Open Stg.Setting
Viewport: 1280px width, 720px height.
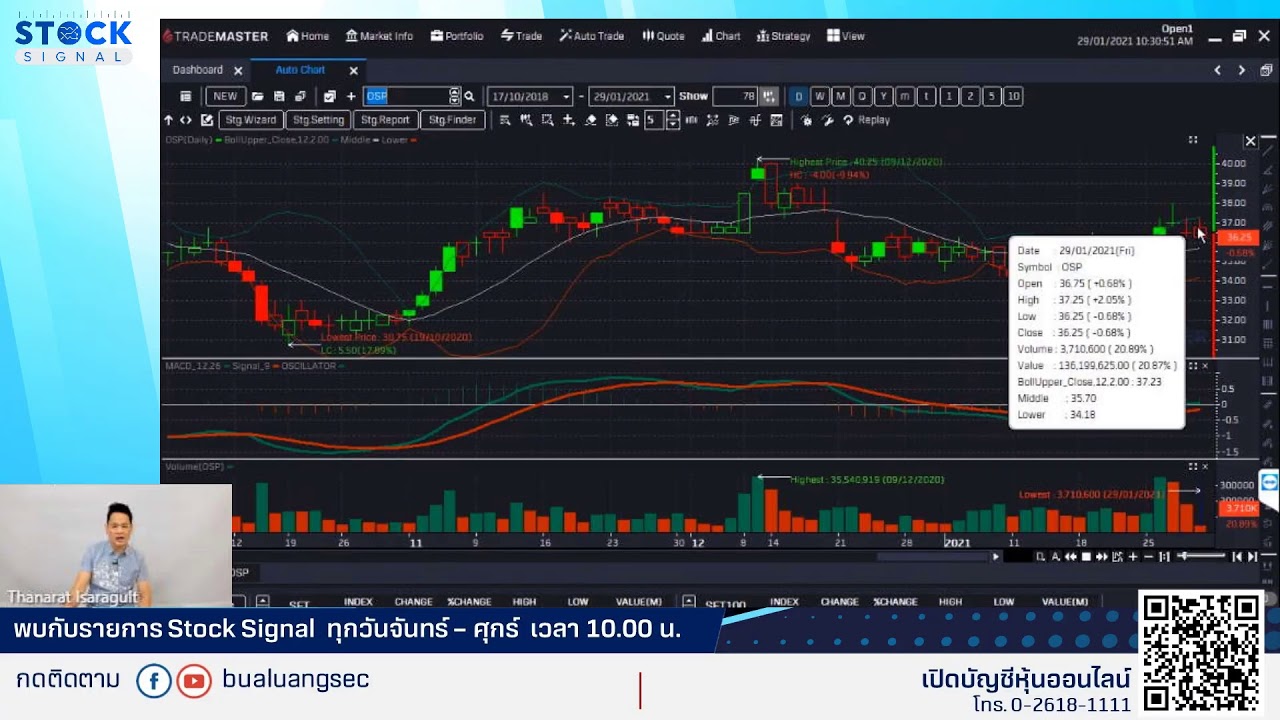[319, 120]
